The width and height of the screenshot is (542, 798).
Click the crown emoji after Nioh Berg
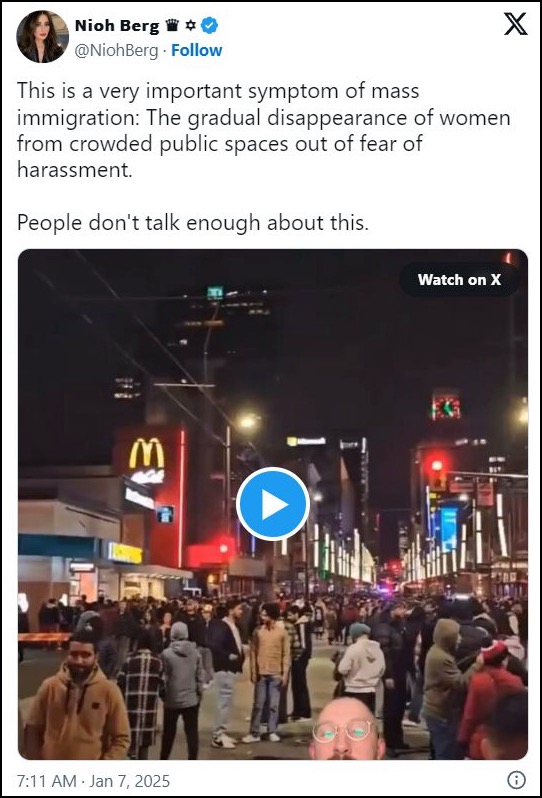[173, 25]
